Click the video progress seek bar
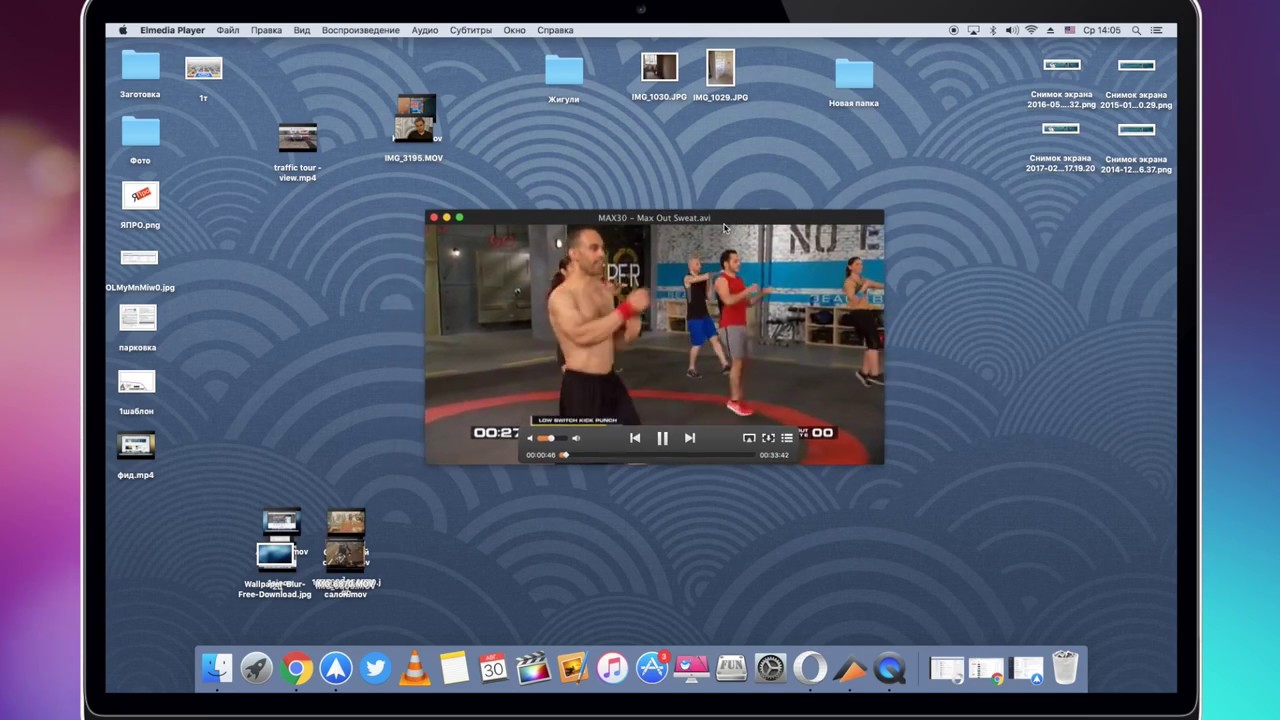This screenshot has width=1280, height=720. click(x=658, y=455)
